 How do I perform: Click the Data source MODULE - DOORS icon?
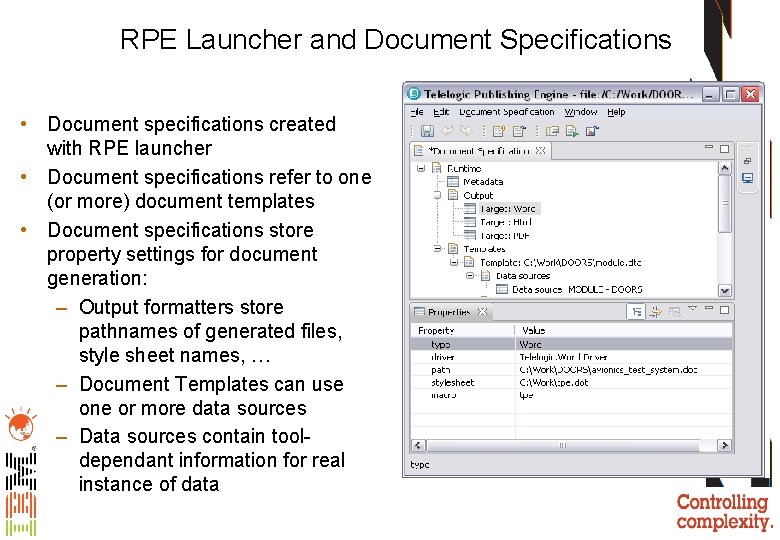[x=502, y=289]
